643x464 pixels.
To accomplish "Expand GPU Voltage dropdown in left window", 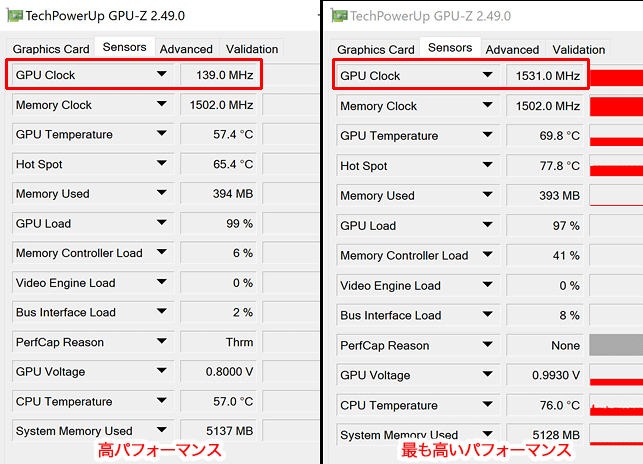I will coord(162,371).
